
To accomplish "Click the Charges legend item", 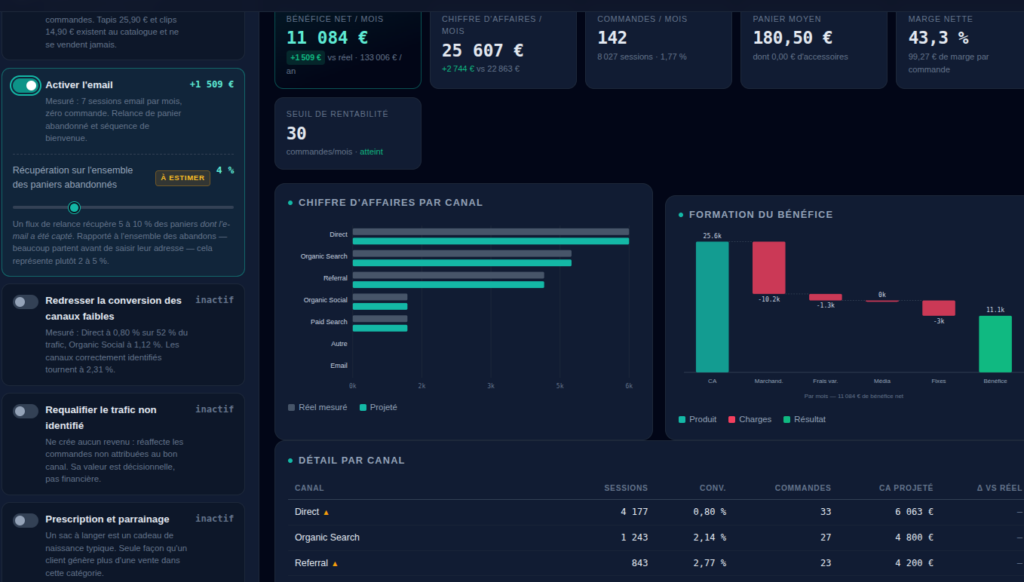I will click(750, 419).
